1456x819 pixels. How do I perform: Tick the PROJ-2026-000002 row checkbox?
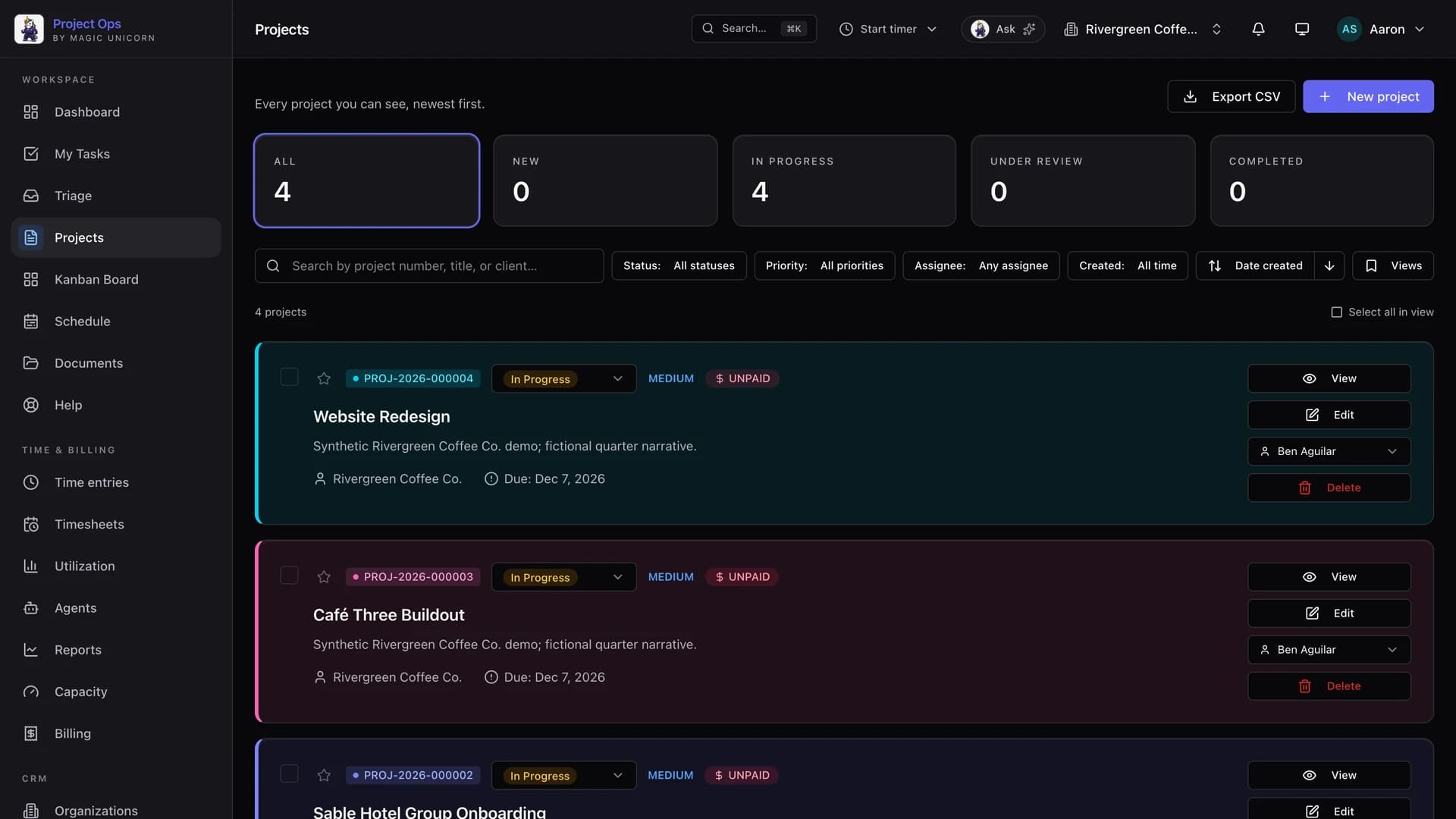click(289, 773)
